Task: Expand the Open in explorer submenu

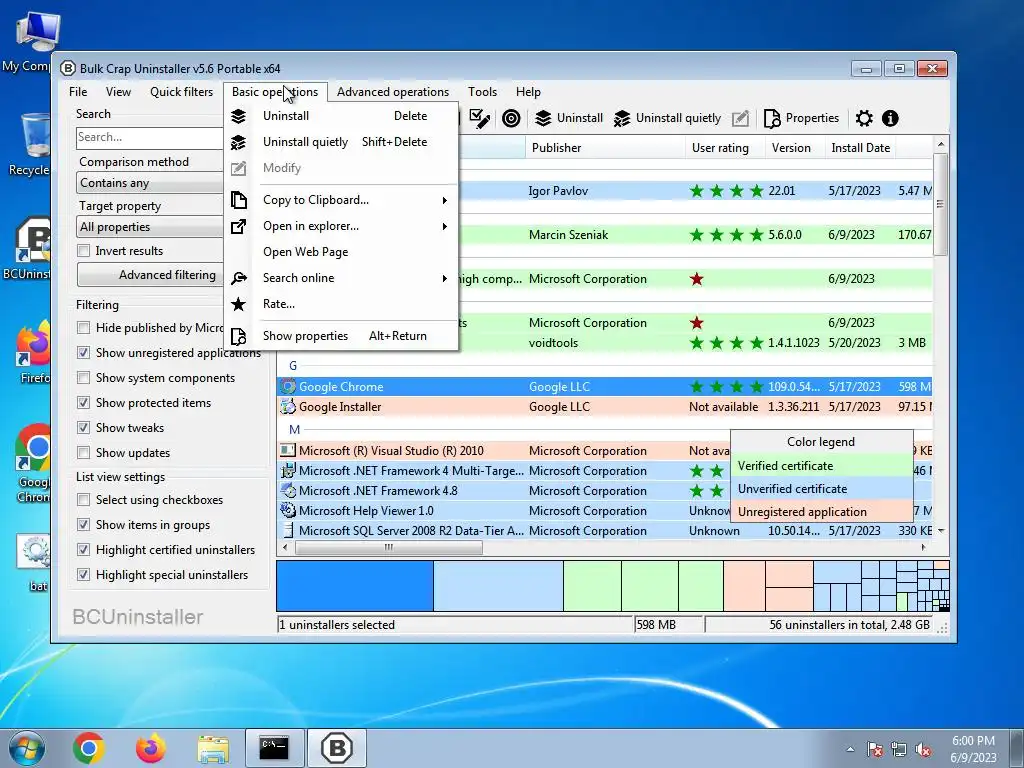Action: tap(444, 227)
